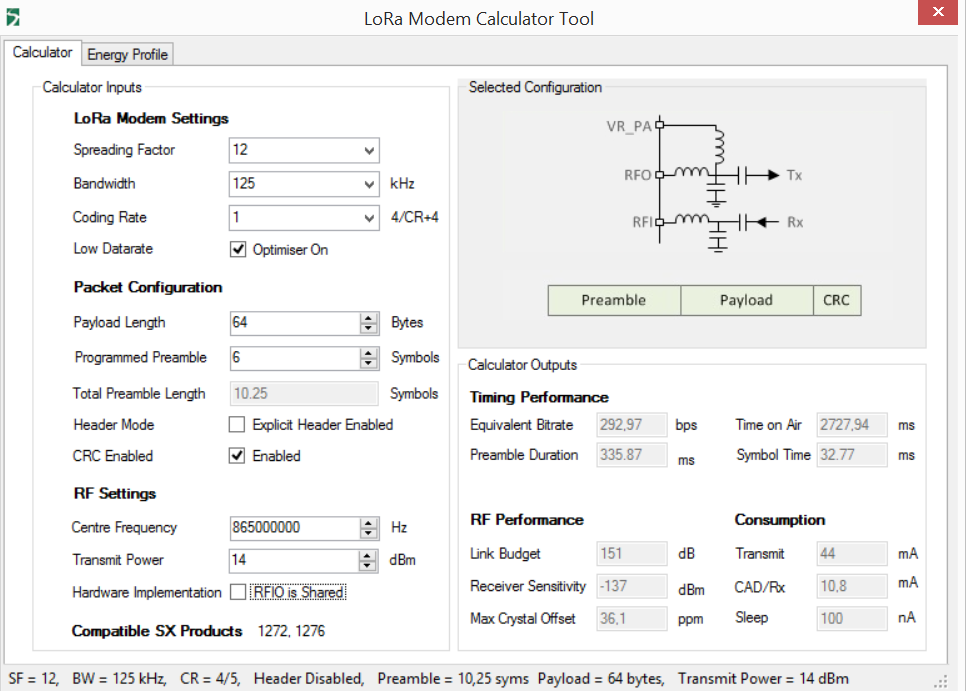966x691 pixels.
Task: Decrease Transmit Power with down arrow
Action: (x=367, y=566)
